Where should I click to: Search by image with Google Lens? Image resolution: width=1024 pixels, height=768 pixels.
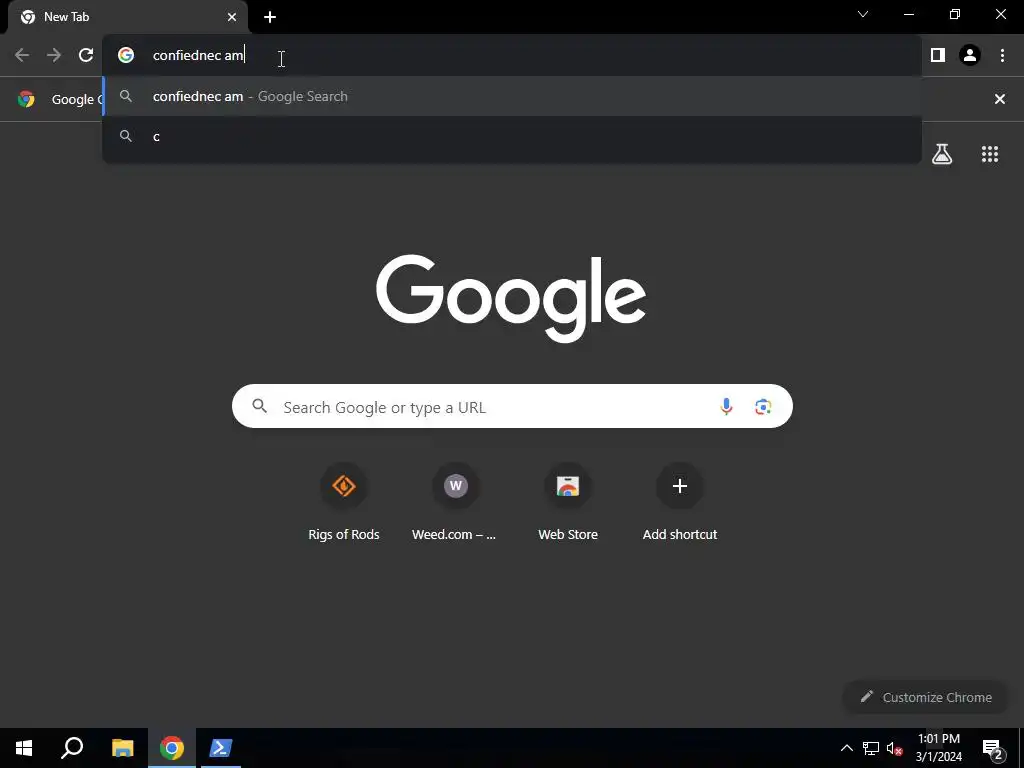763,407
